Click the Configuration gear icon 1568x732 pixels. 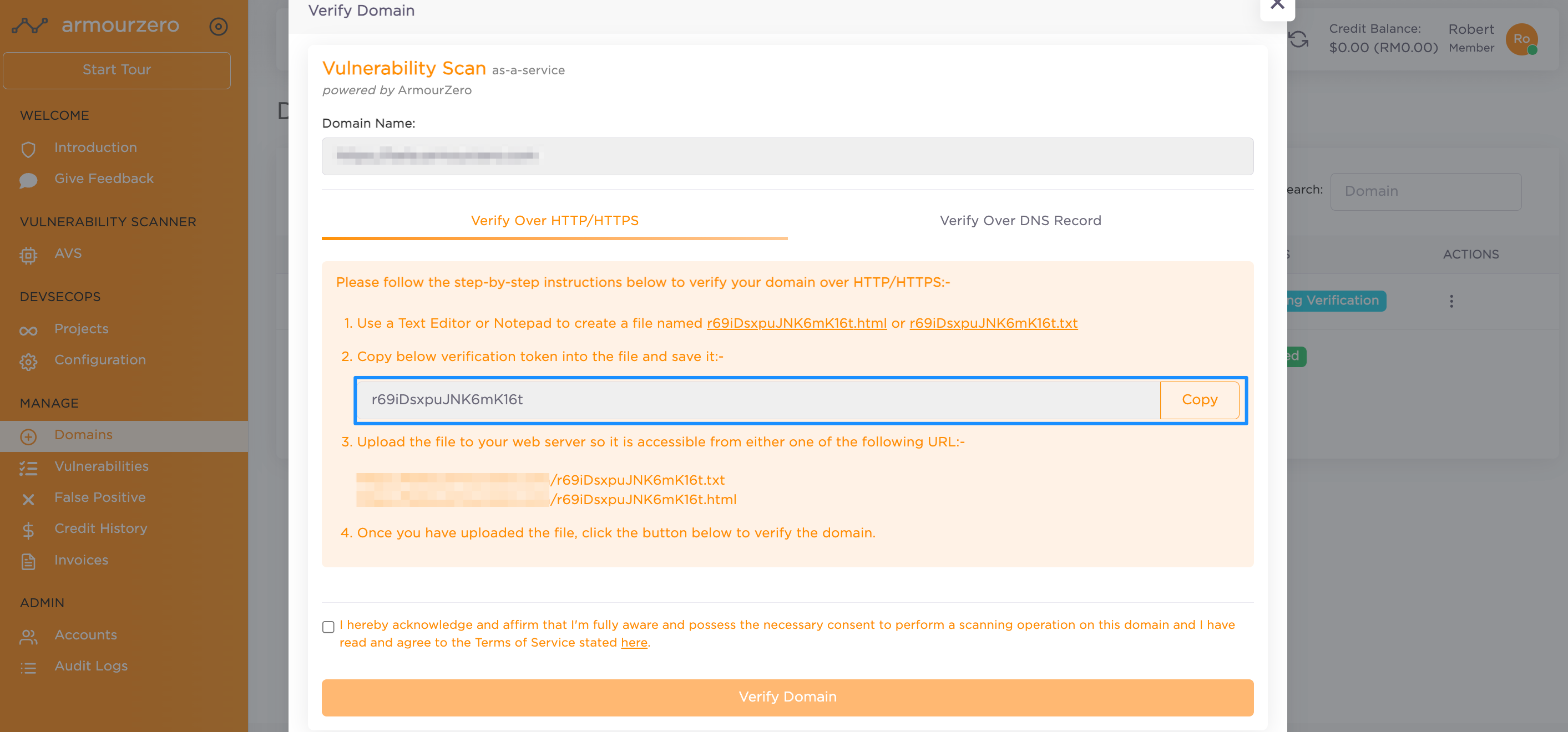coord(28,362)
